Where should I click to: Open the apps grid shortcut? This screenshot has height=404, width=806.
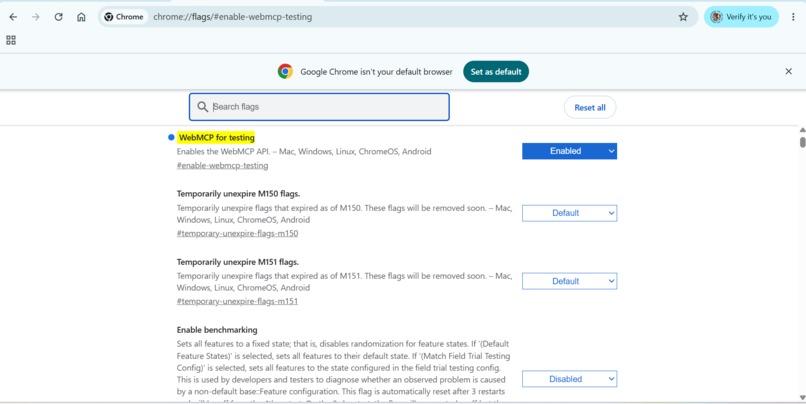click(x=11, y=40)
